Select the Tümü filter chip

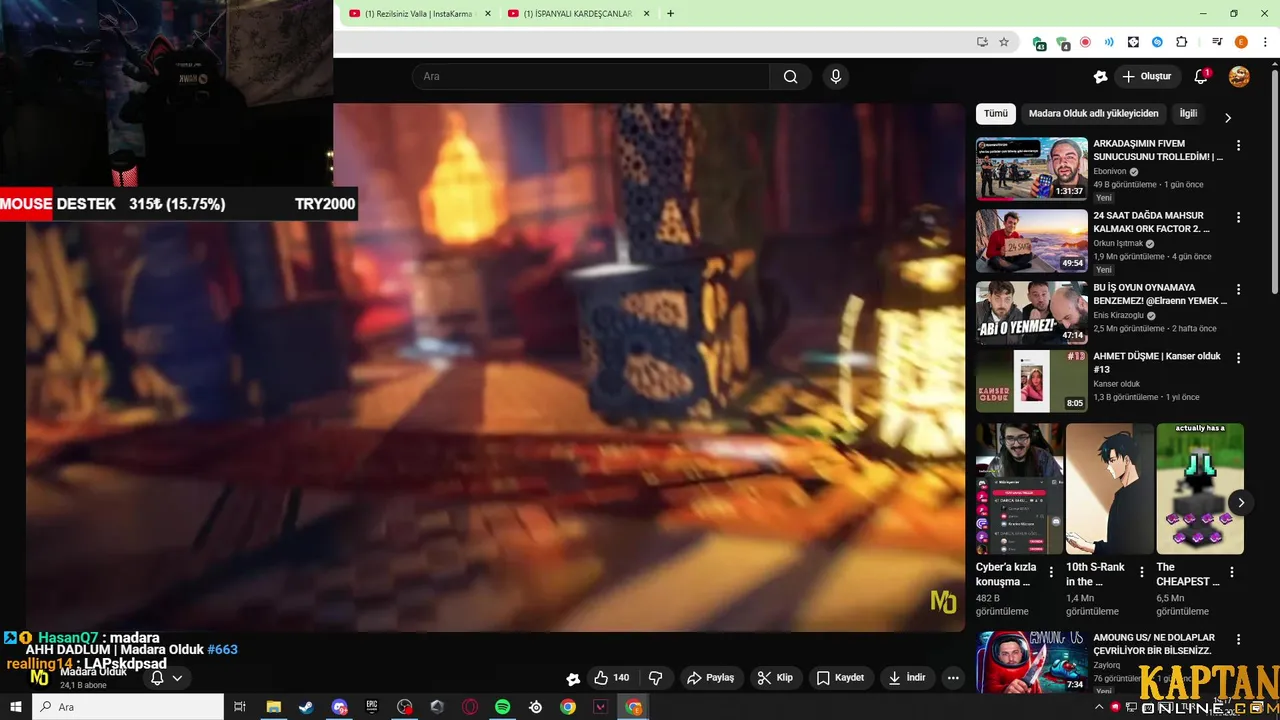[x=996, y=114]
